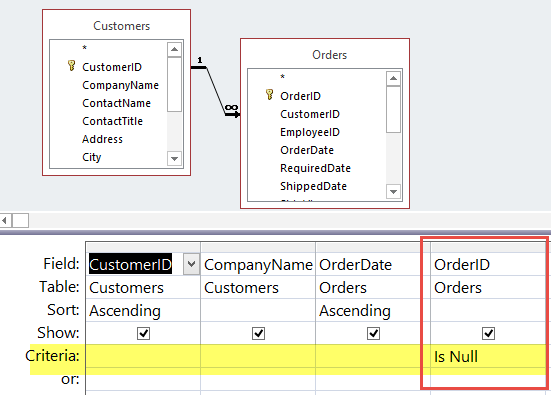The height and width of the screenshot is (395, 551).
Task: Click the Is Null criteria cell
Action: pyautogui.click(x=488, y=356)
